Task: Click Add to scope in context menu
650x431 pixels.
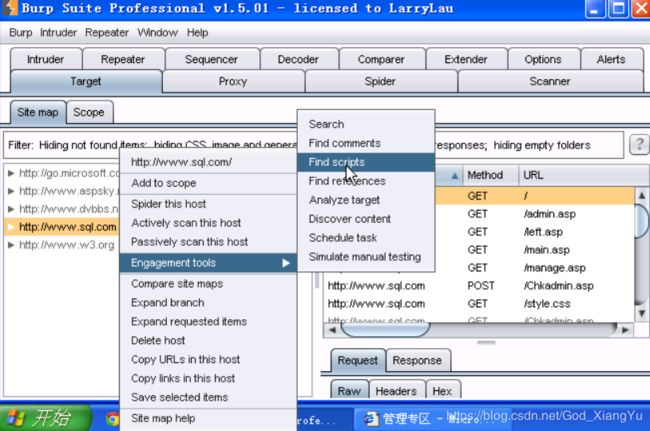Action: pyautogui.click(x=208, y=183)
